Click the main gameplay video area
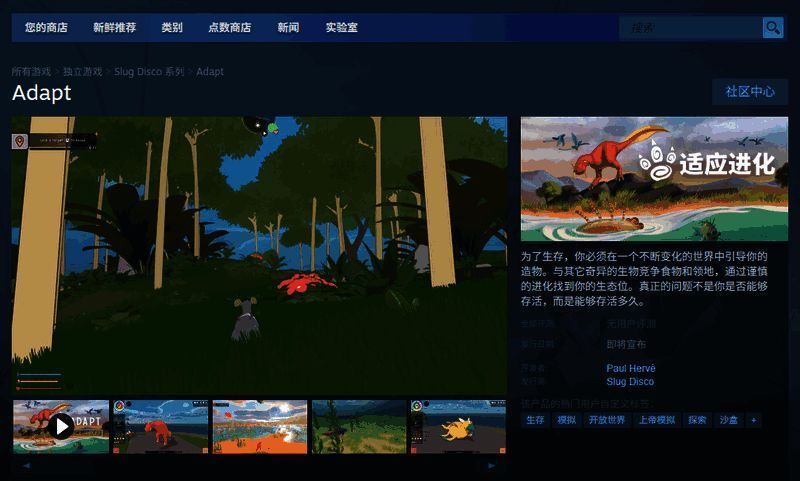Viewport: 800px width, 481px height. tap(259, 256)
